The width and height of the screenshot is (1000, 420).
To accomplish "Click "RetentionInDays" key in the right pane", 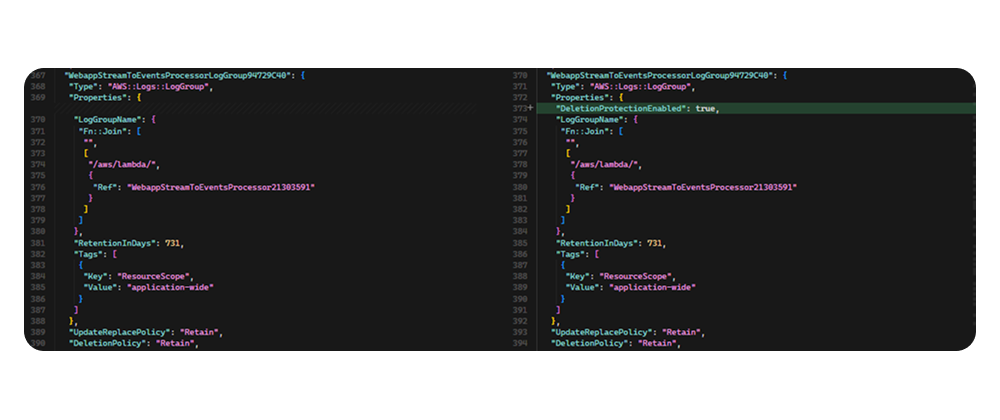I will pyautogui.click(x=598, y=243).
